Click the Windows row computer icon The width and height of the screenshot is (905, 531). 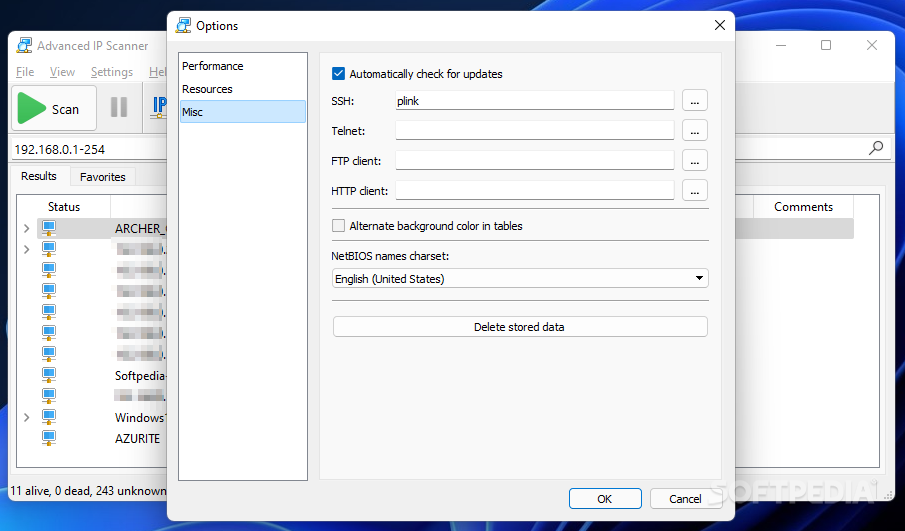click(49, 417)
